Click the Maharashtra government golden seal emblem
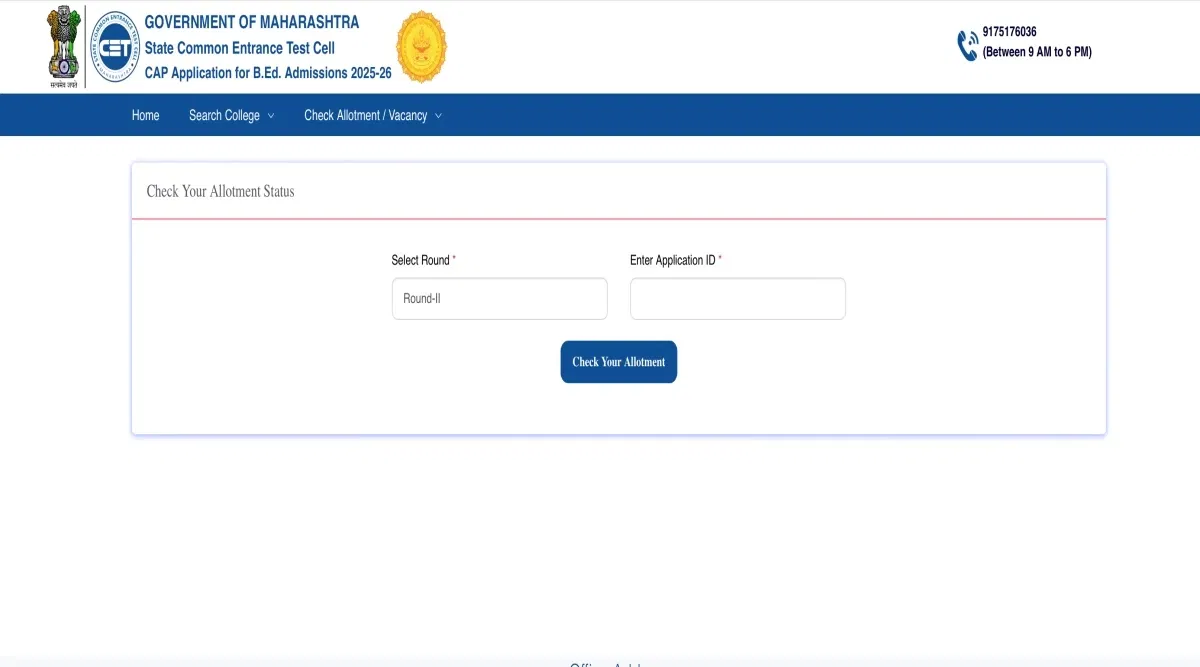The width and height of the screenshot is (1200, 667). [x=422, y=46]
